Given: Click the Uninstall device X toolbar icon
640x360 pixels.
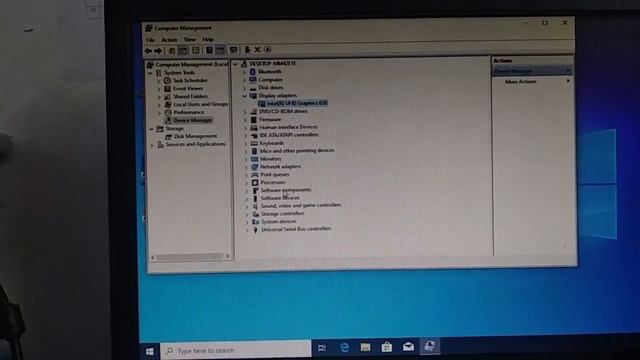Looking at the screenshot, I should (x=258, y=50).
